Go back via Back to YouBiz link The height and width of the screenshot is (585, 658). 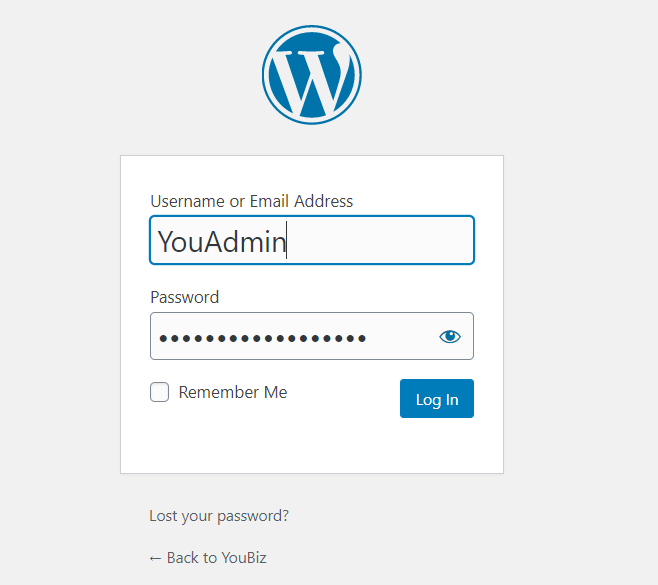click(x=208, y=558)
